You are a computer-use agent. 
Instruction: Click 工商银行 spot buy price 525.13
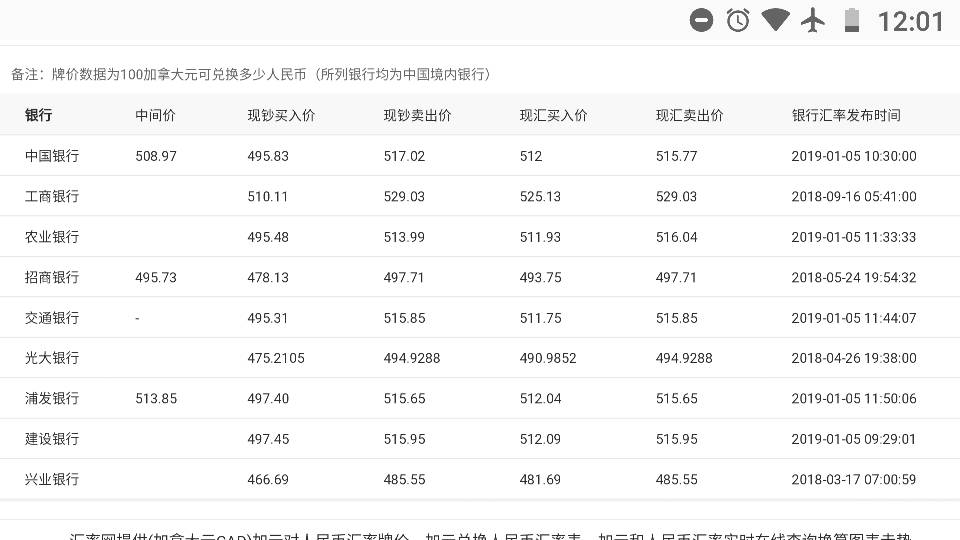tap(541, 197)
